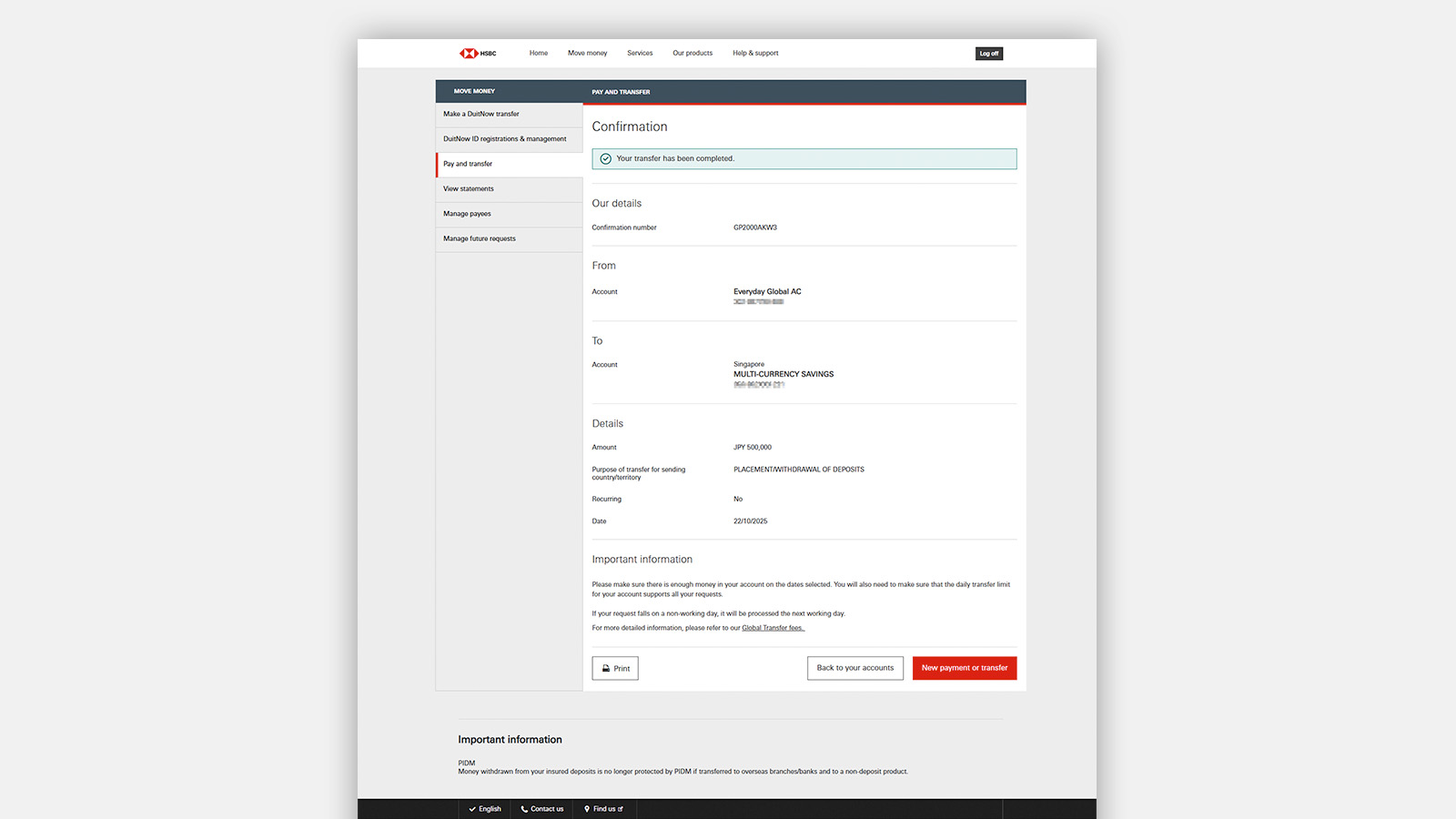Open the Help & support menu
The width and height of the screenshot is (1456, 819).
755,54
